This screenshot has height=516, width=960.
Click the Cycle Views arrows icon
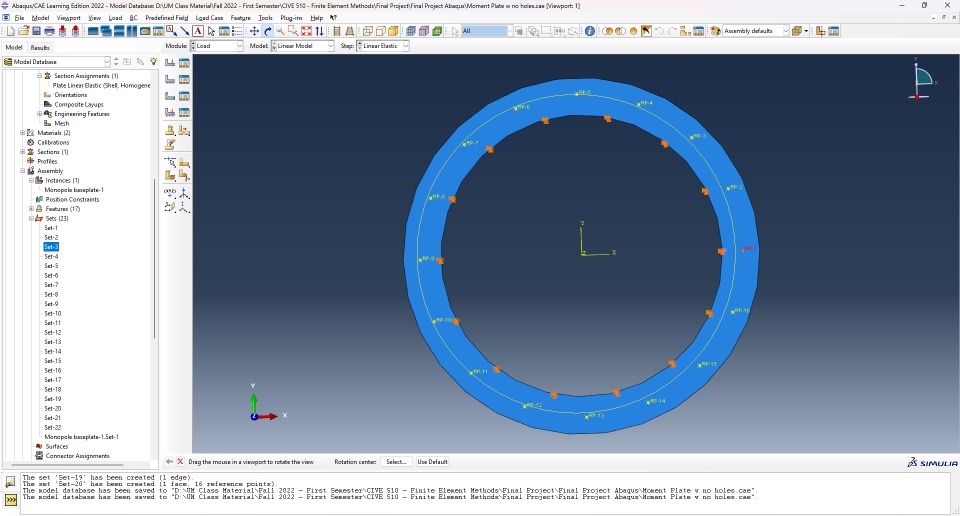(319, 31)
